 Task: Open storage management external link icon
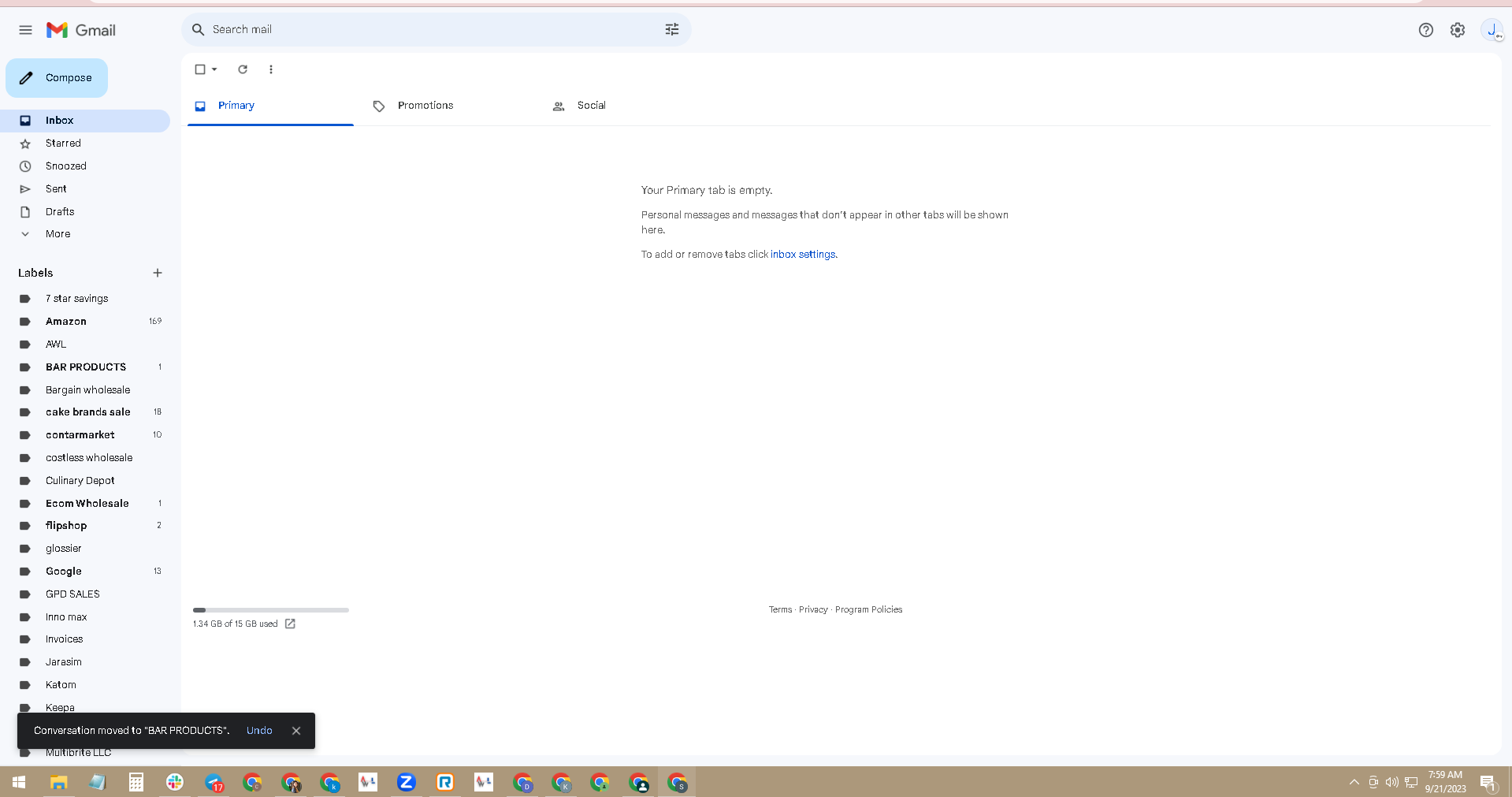[x=290, y=624]
